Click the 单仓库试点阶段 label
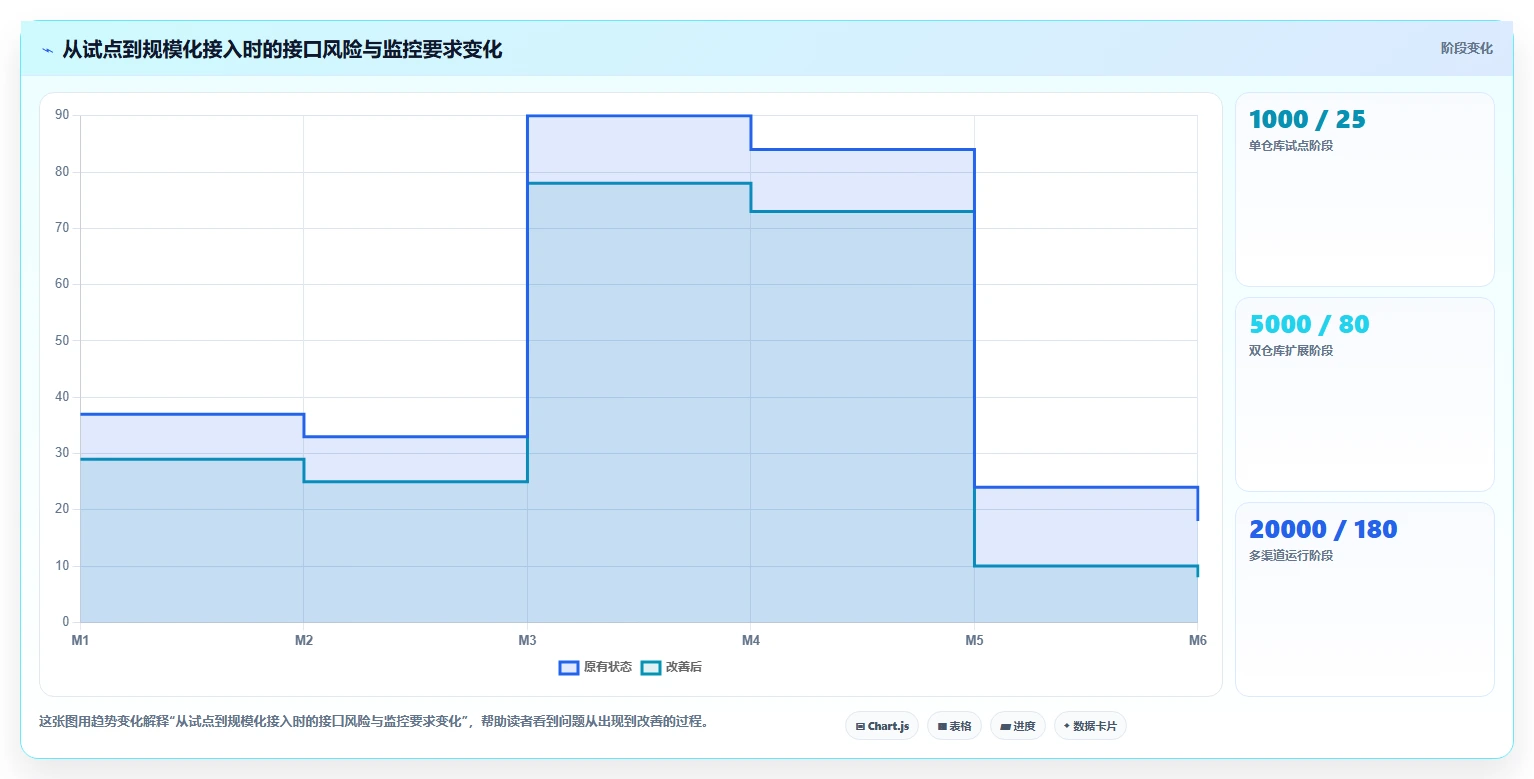Screen dimensions: 1534x779 [x=1291, y=146]
